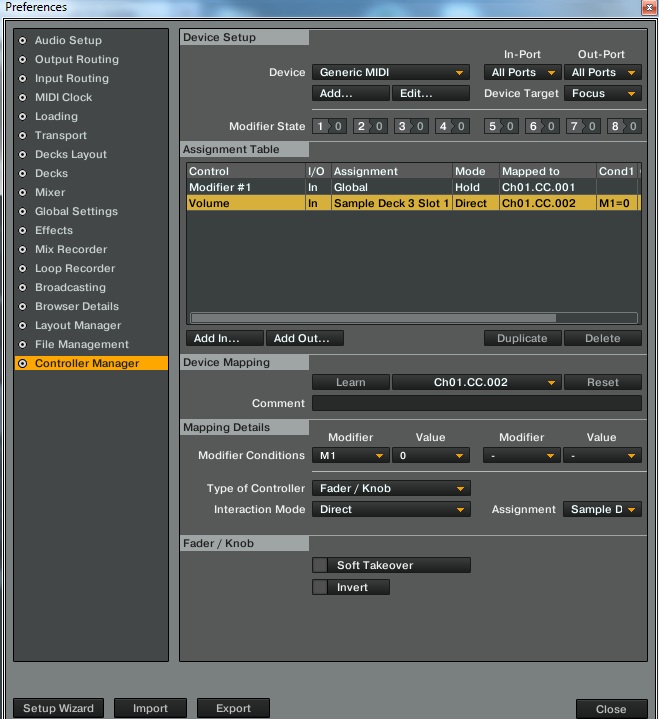Open the Device Target Focus dropdown
The image size is (659, 719).
click(603, 94)
